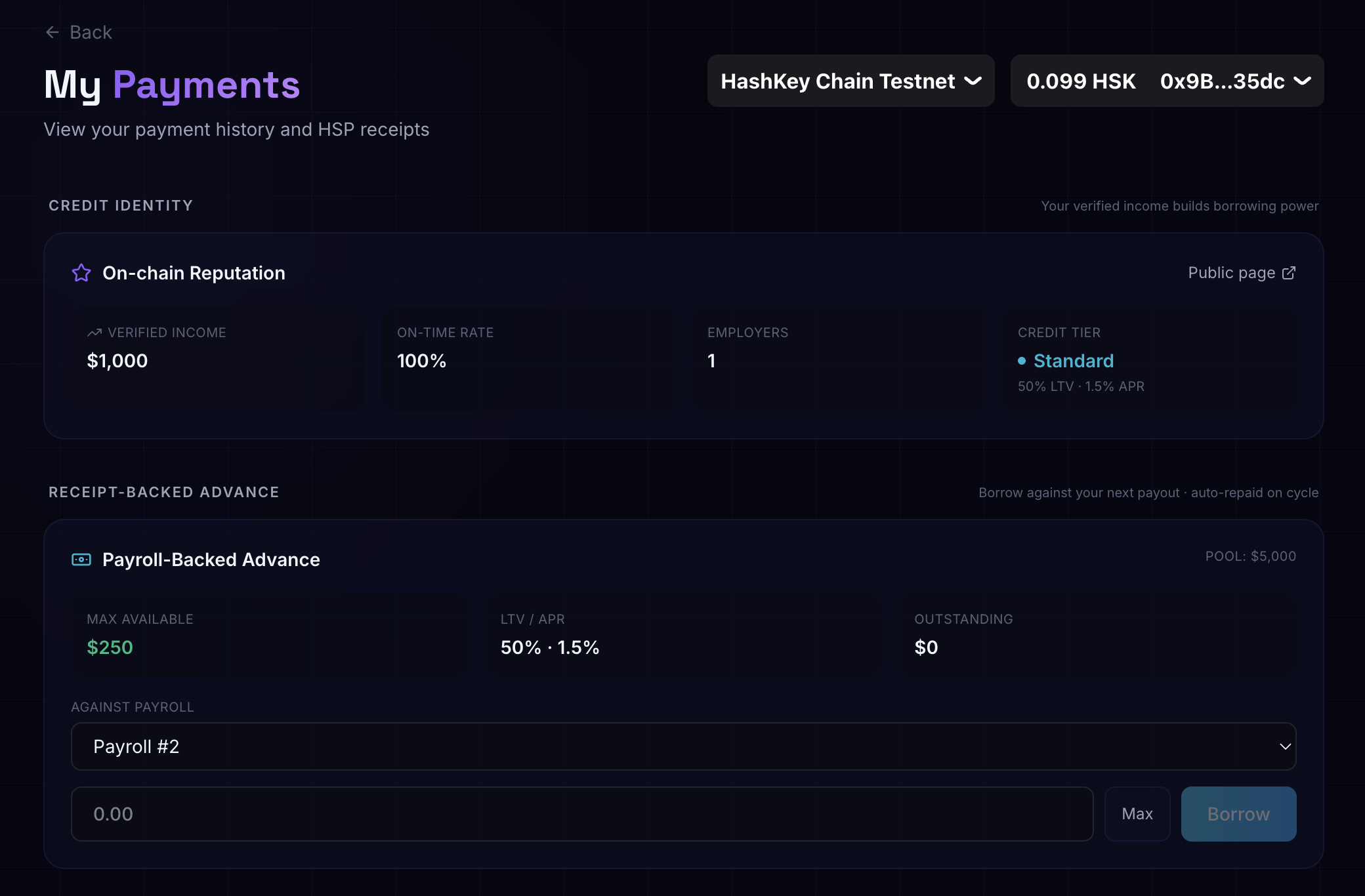This screenshot has width=1365, height=896.
Task: Open the Against Payroll dropdown showing Payroll #2
Action: point(683,746)
